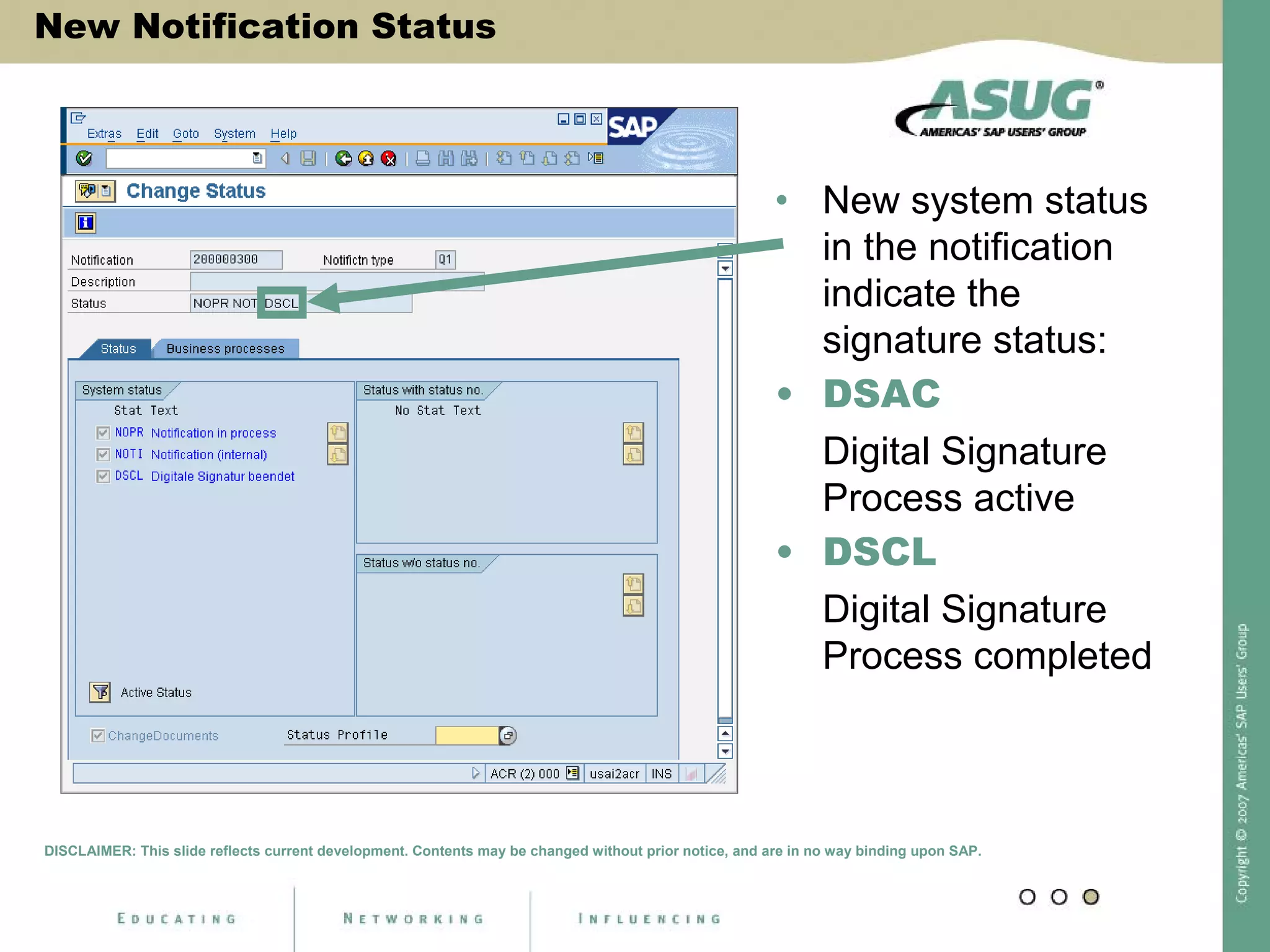Click the Print icon in toolbar
Screen dimensions: 1270x952
point(423,159)
